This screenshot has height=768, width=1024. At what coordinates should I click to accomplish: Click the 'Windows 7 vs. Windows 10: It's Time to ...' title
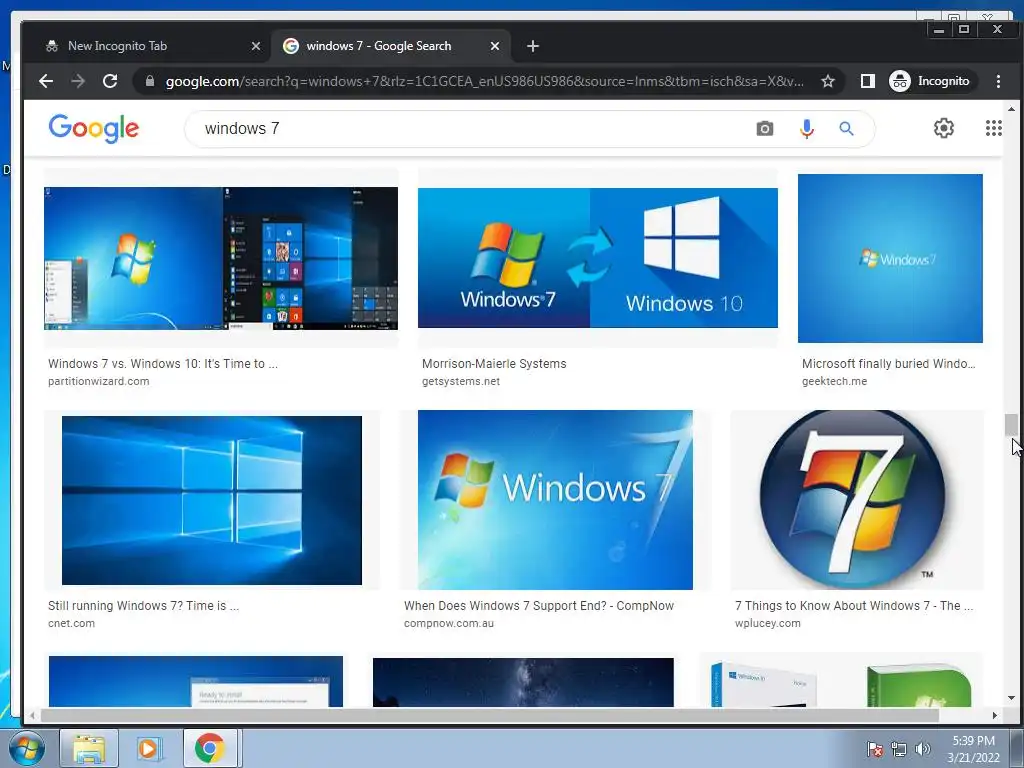click(163, 364)
